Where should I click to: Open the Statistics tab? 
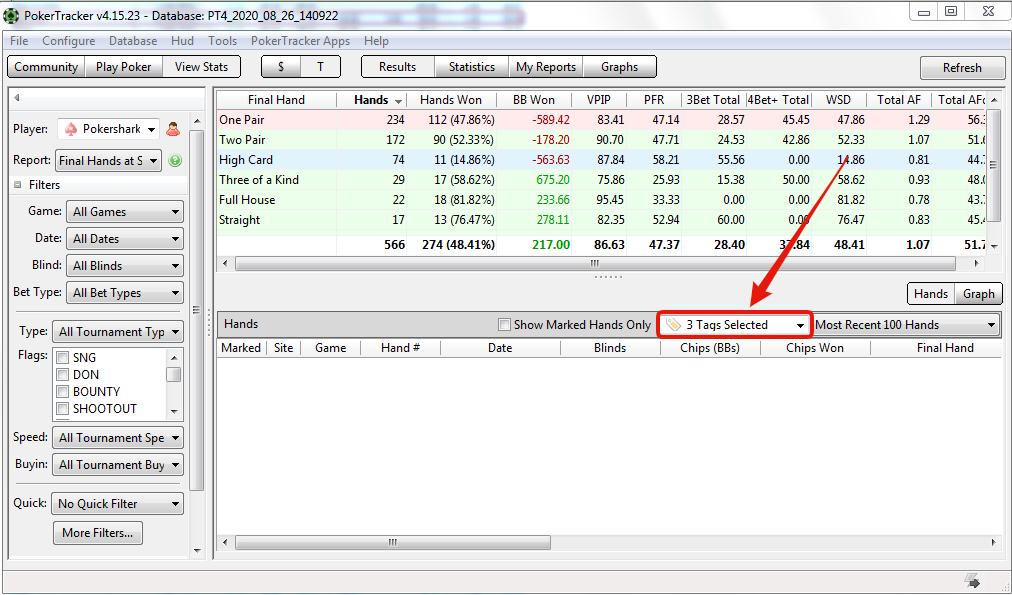(x=472, y=67)
